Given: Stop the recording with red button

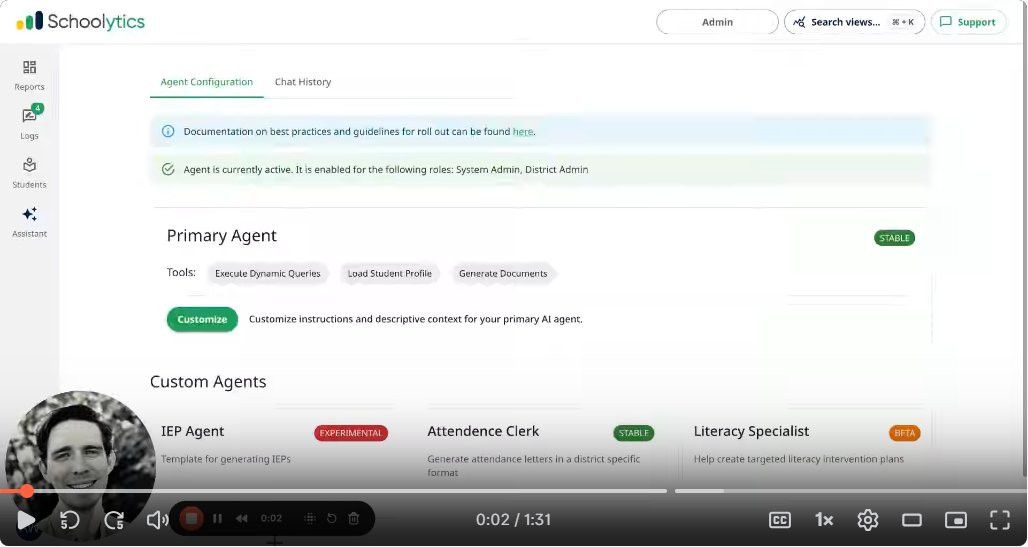Looking at the screenshot, I should pos(191,519).
